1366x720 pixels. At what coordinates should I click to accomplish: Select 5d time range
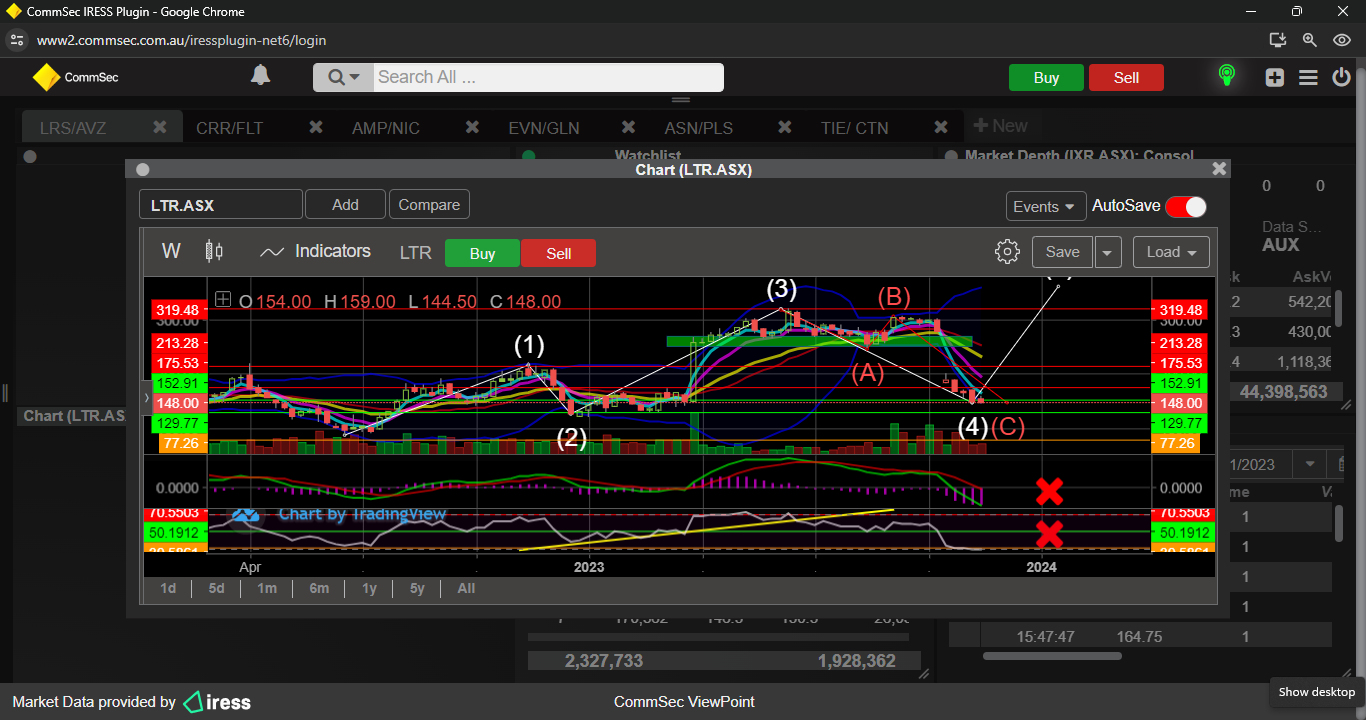coord(217,588)
